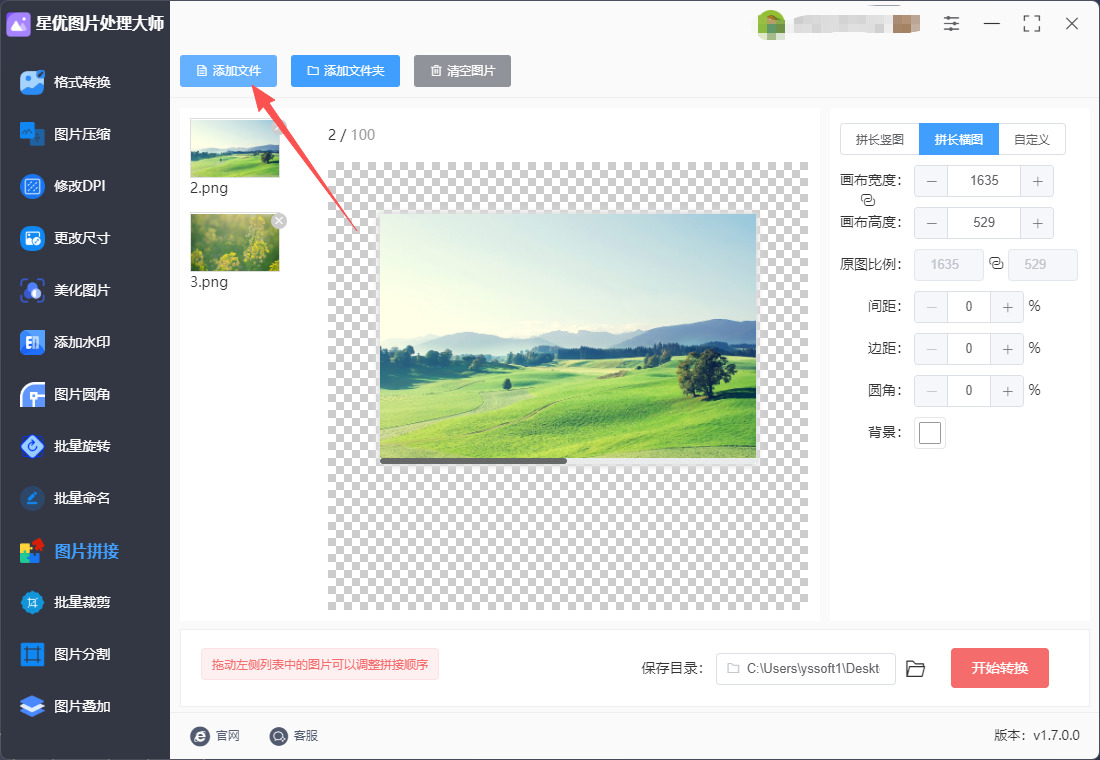Click the 画布宽度 value field 1635
Viewport: 1100px width, 760px height.
point(984,181)
